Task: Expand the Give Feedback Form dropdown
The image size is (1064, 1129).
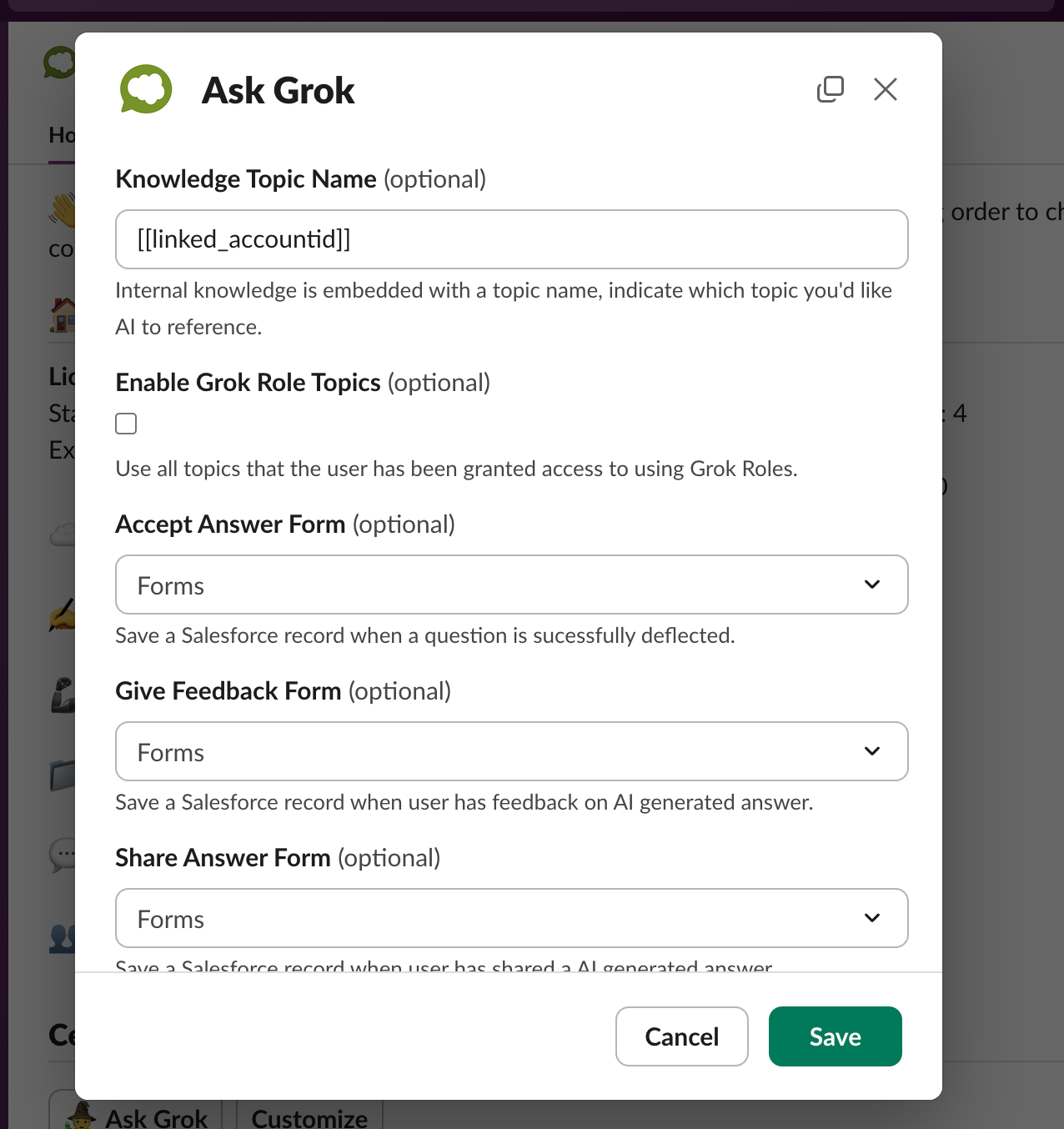Action: click(x=511, y=751)
